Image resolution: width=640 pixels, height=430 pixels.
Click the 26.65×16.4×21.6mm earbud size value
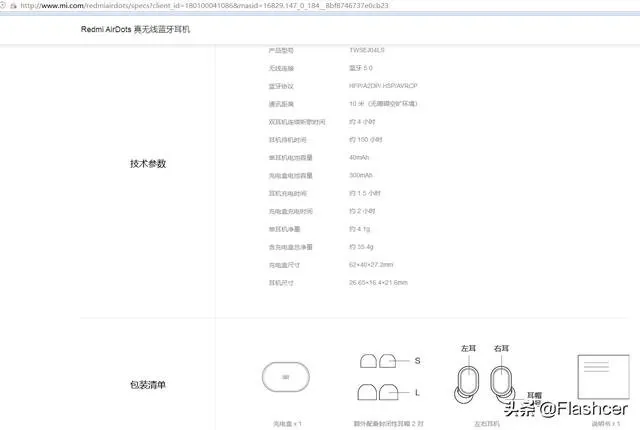(378, 282)
